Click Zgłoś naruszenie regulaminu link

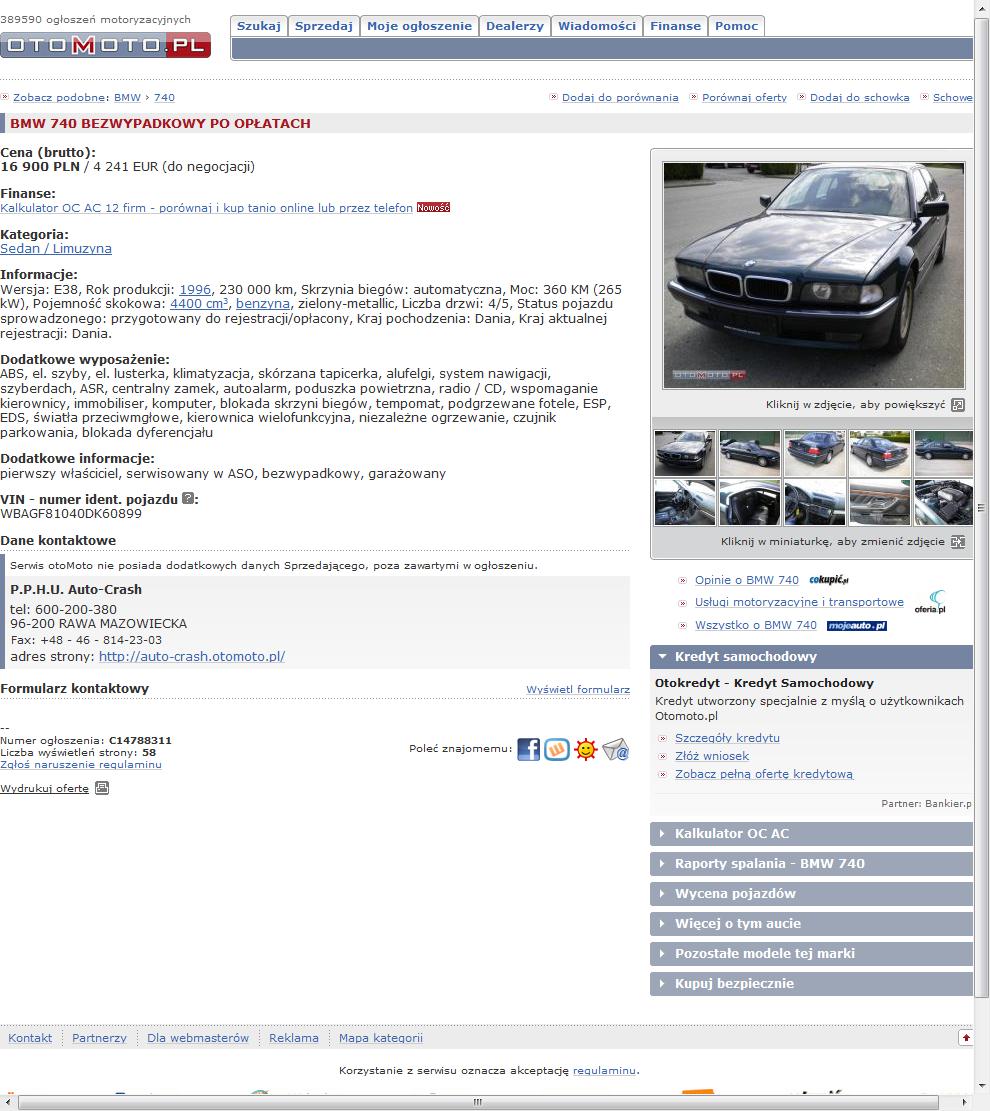click(81, 765)
